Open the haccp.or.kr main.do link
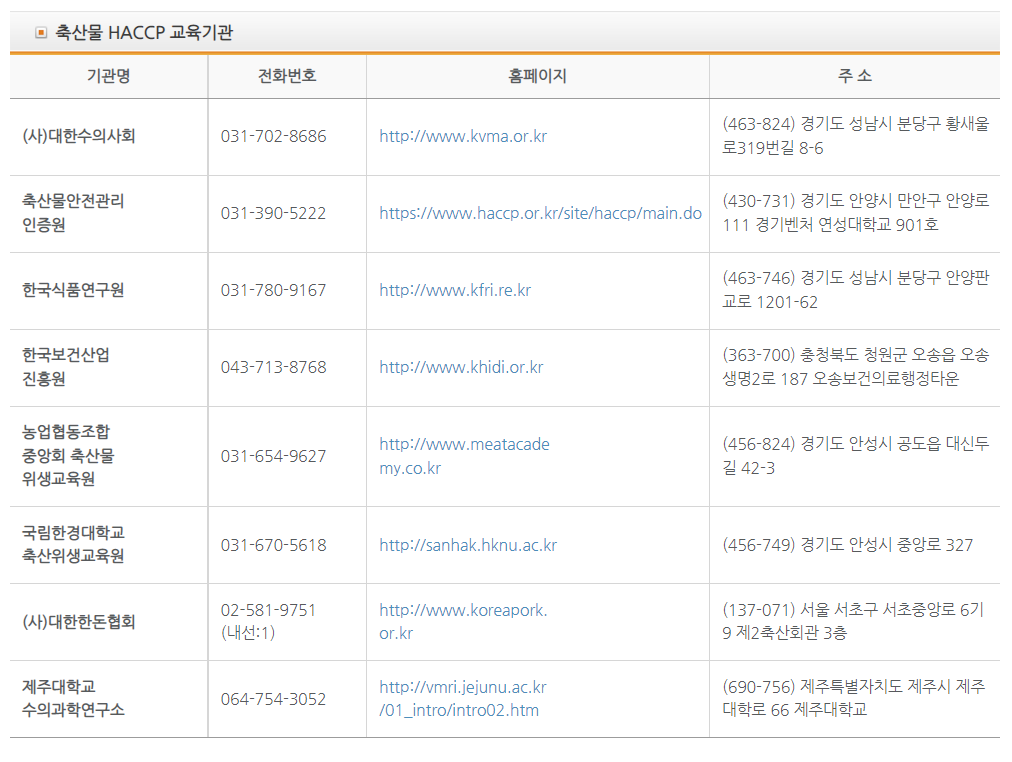The image size is (1012, 762). [x=540, y=213]
